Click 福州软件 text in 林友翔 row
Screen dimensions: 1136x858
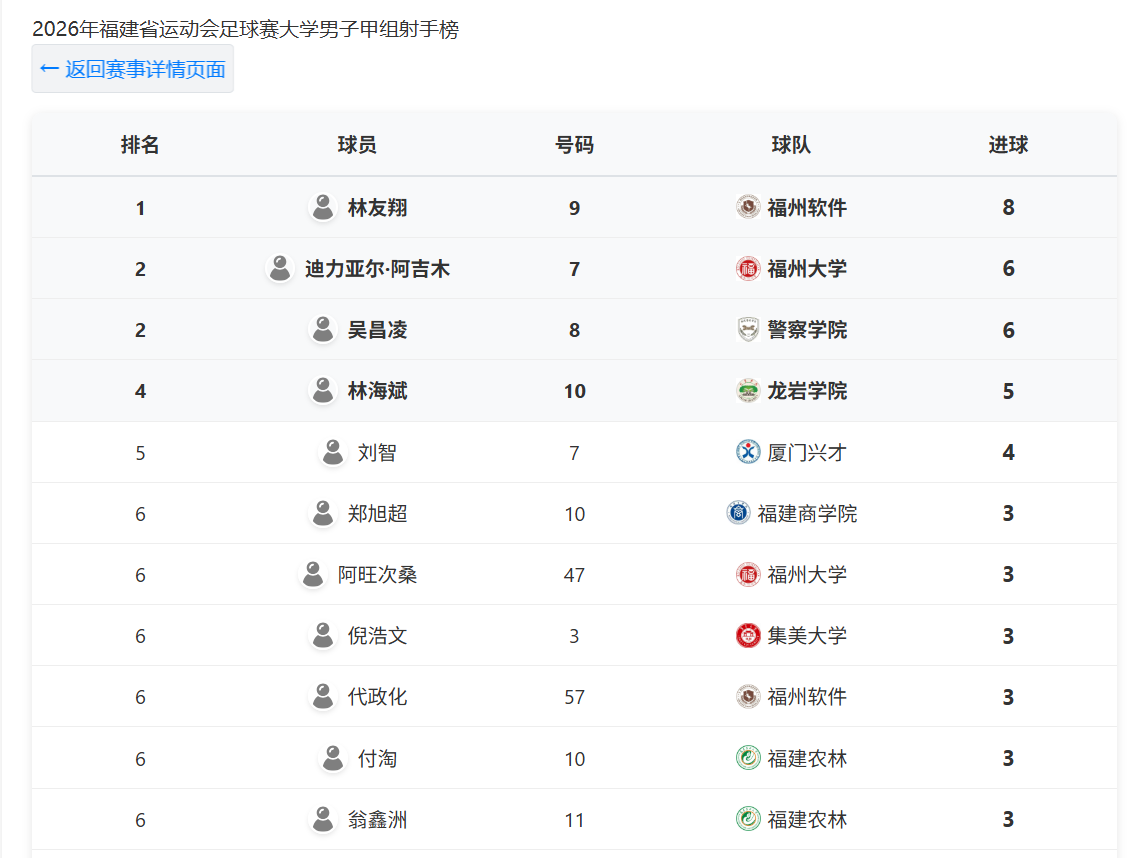click(807, 208)
